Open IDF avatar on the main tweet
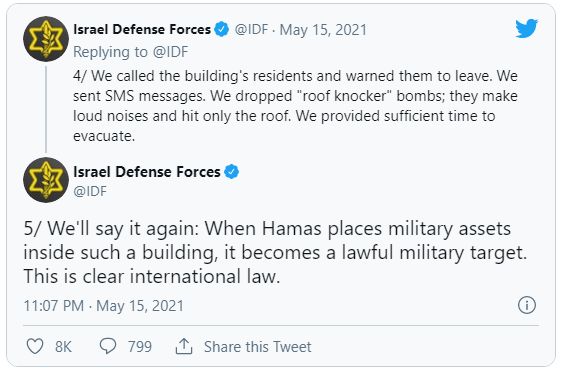The height and width of the screenshot is (368, 562). coord(46,180)
